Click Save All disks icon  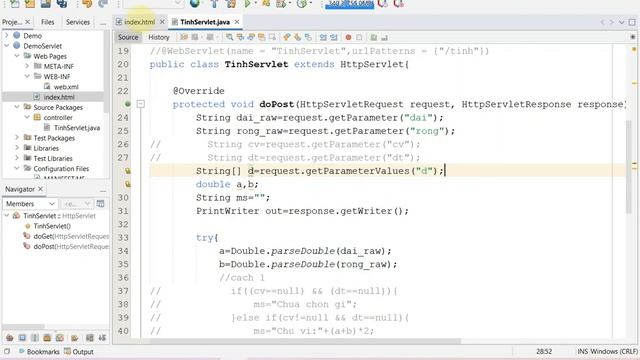[62, 4]
